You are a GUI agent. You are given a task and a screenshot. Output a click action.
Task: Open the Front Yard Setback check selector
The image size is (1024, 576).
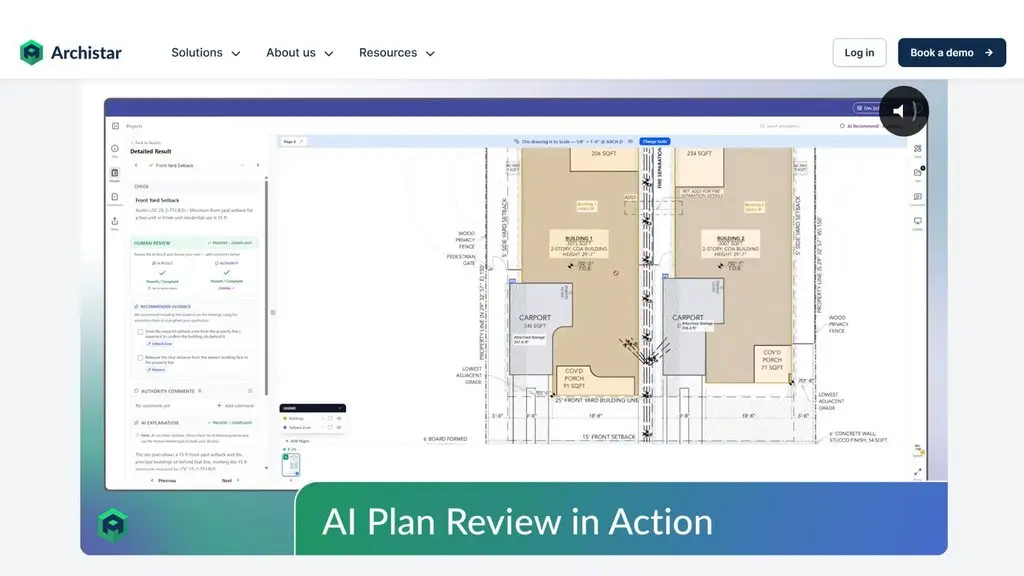[x=196, y=165]
